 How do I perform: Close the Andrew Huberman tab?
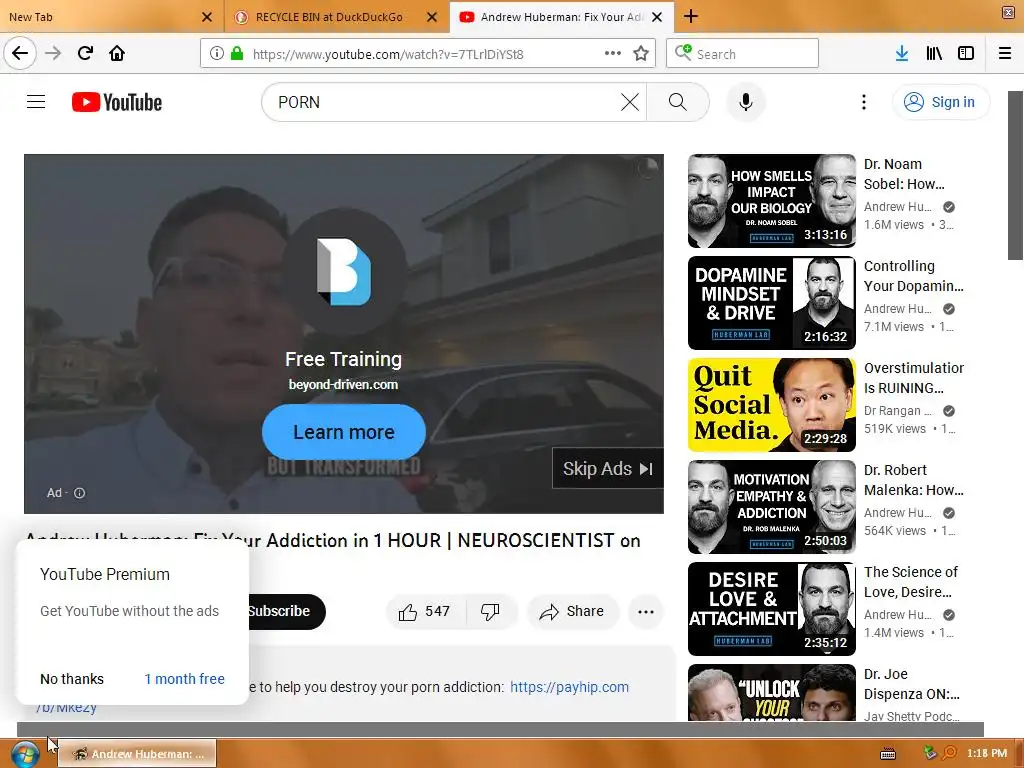click(x=658, y=16)
